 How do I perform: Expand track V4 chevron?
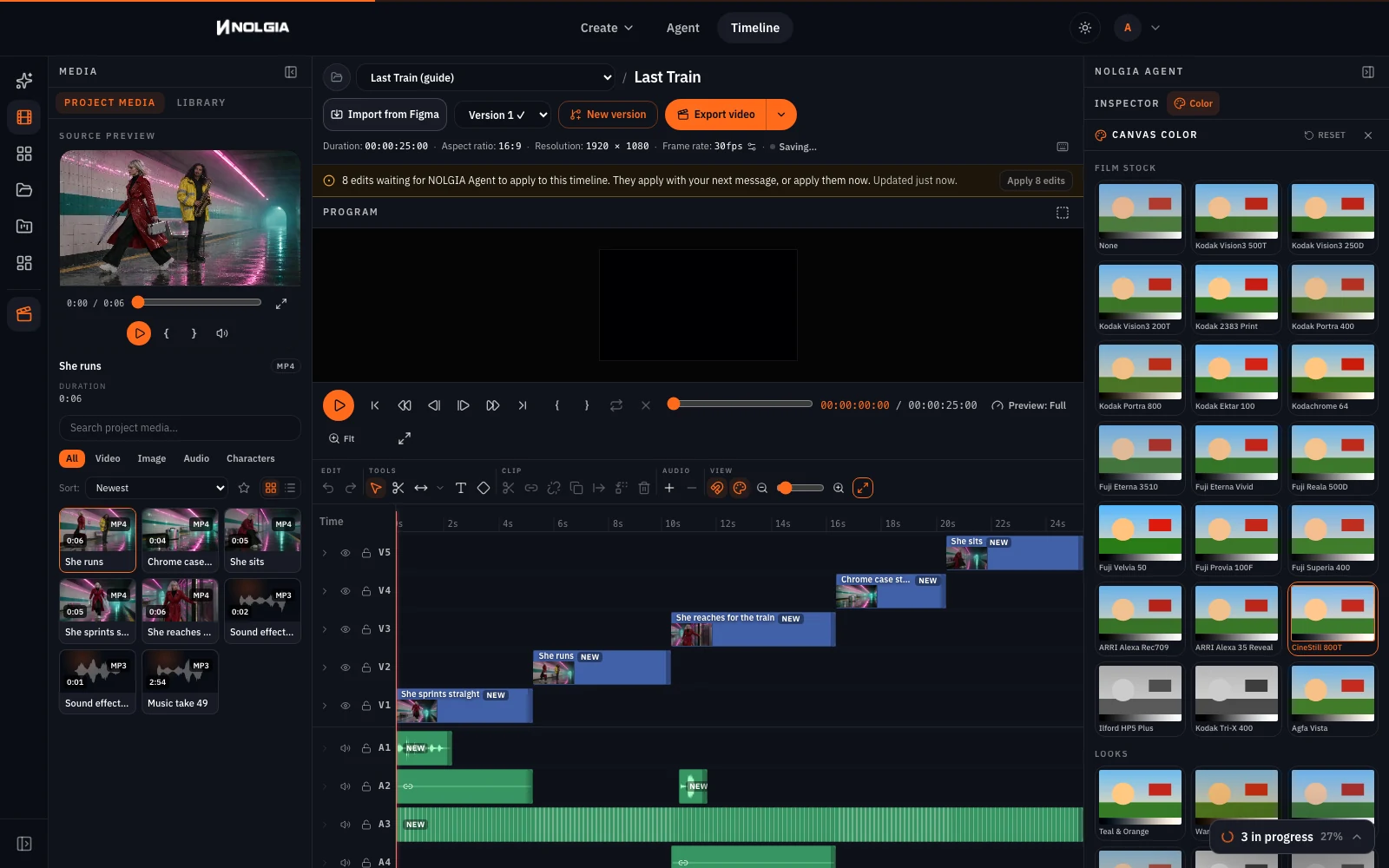pyautogui.click(x=325, y=591)
